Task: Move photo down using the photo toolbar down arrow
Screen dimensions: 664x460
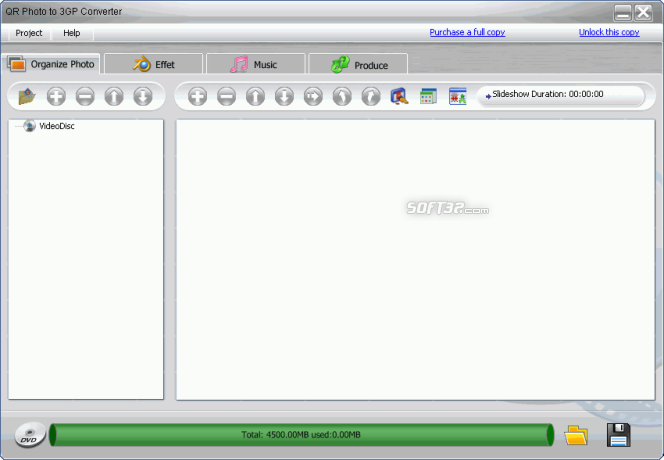Action: click(284, 96)
